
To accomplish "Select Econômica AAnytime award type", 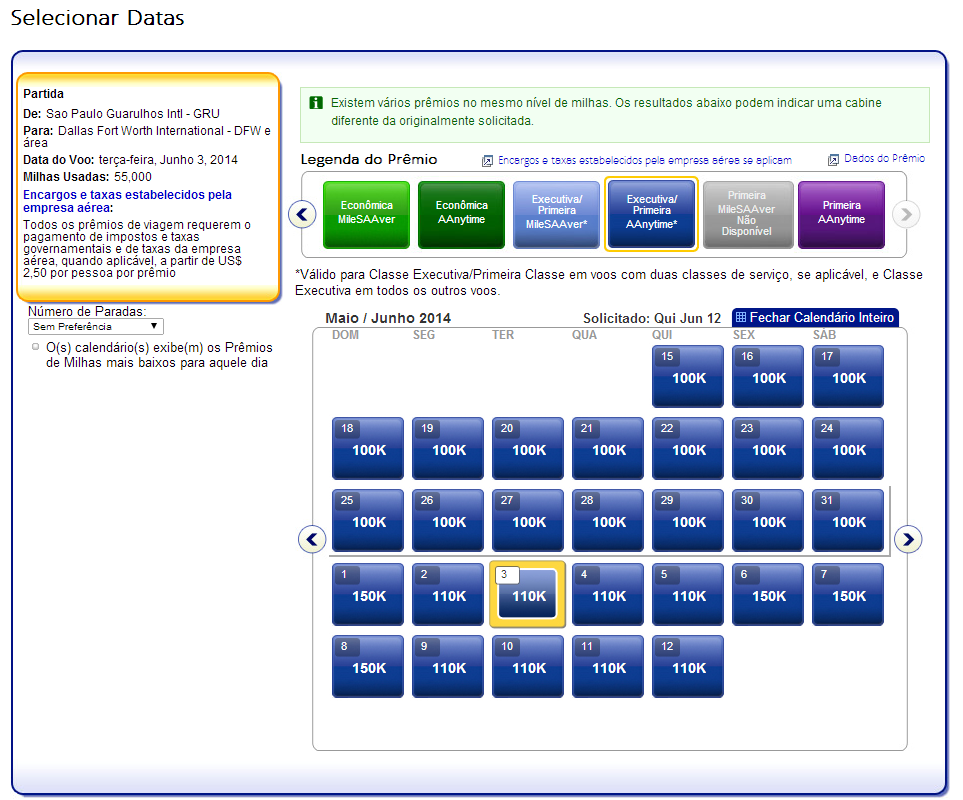I will [x=461, y=214].
